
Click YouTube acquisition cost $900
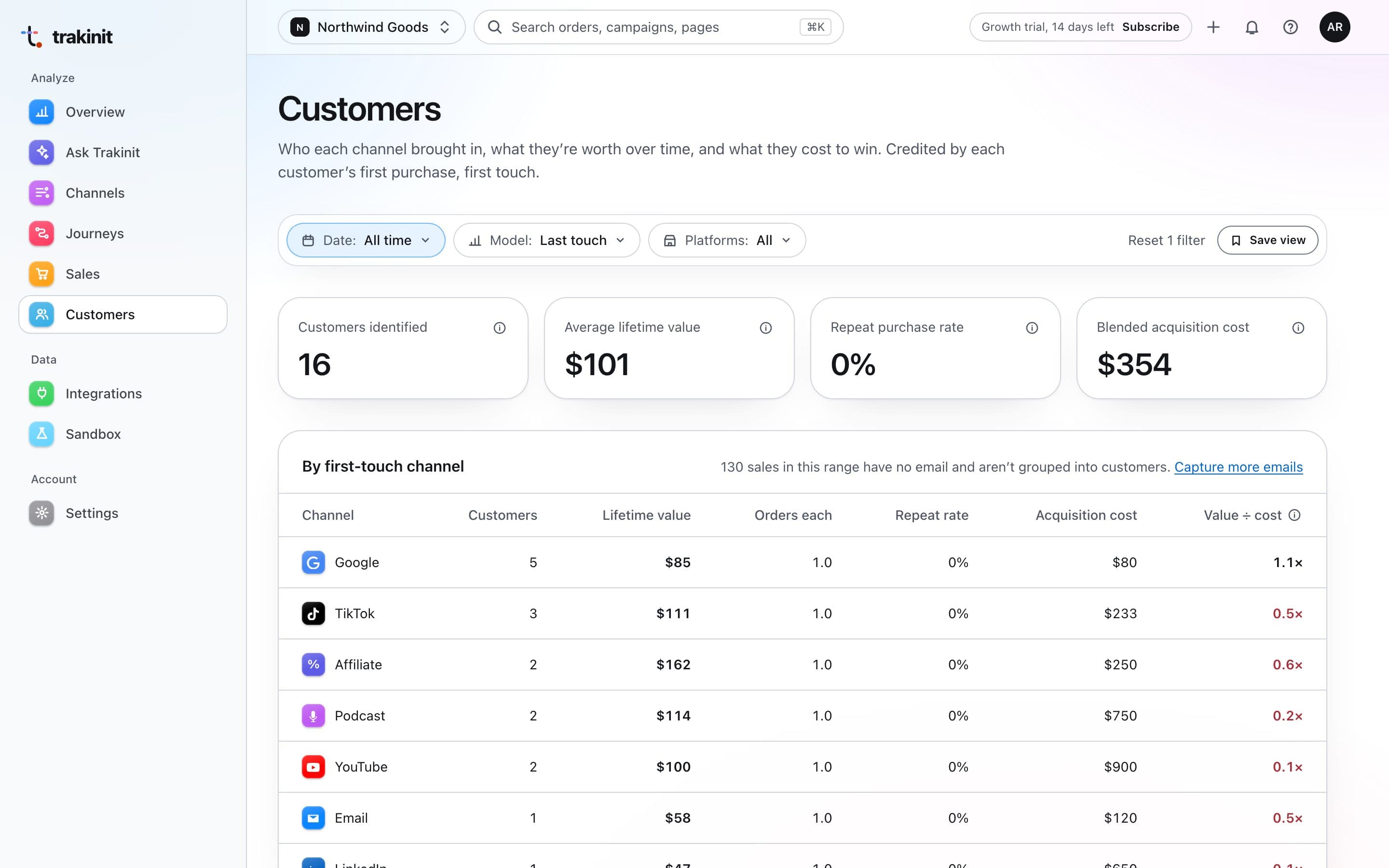1120,767
